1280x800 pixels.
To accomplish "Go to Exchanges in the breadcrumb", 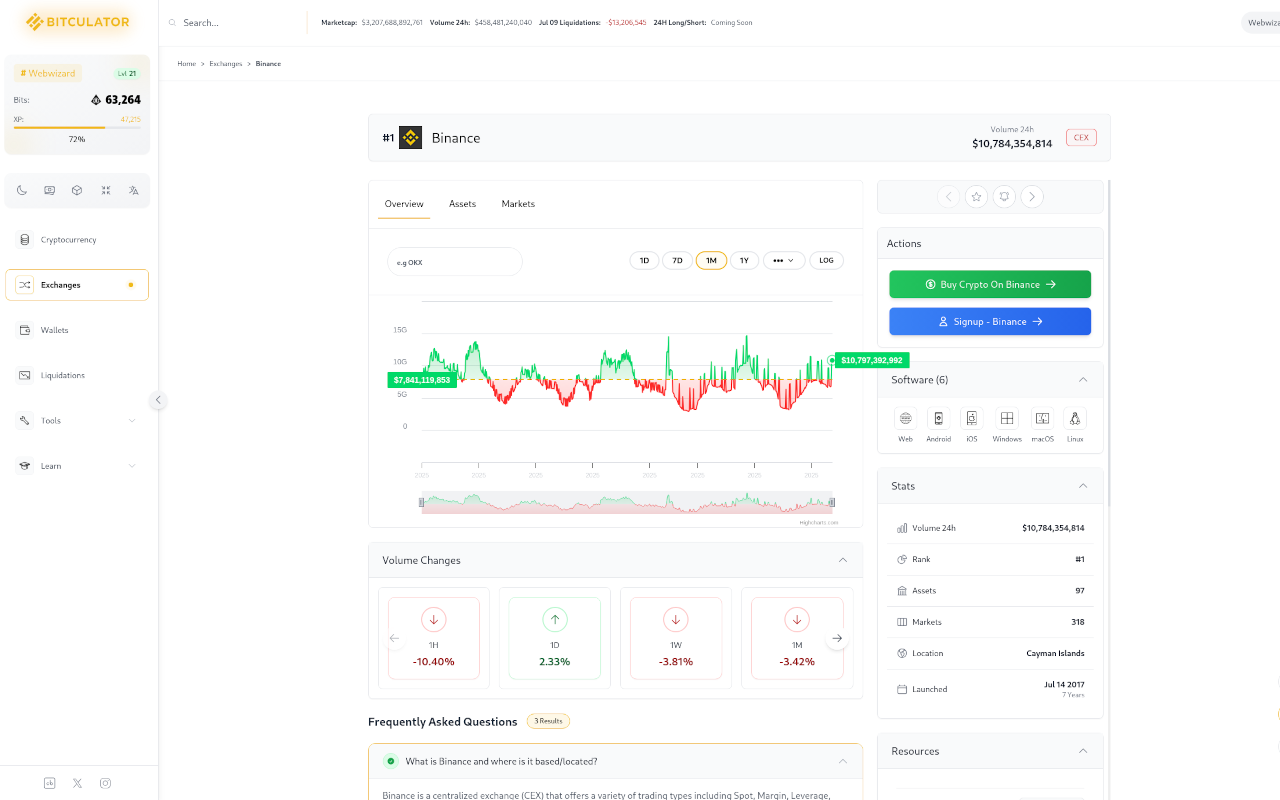I will click(x=226, y=64).
